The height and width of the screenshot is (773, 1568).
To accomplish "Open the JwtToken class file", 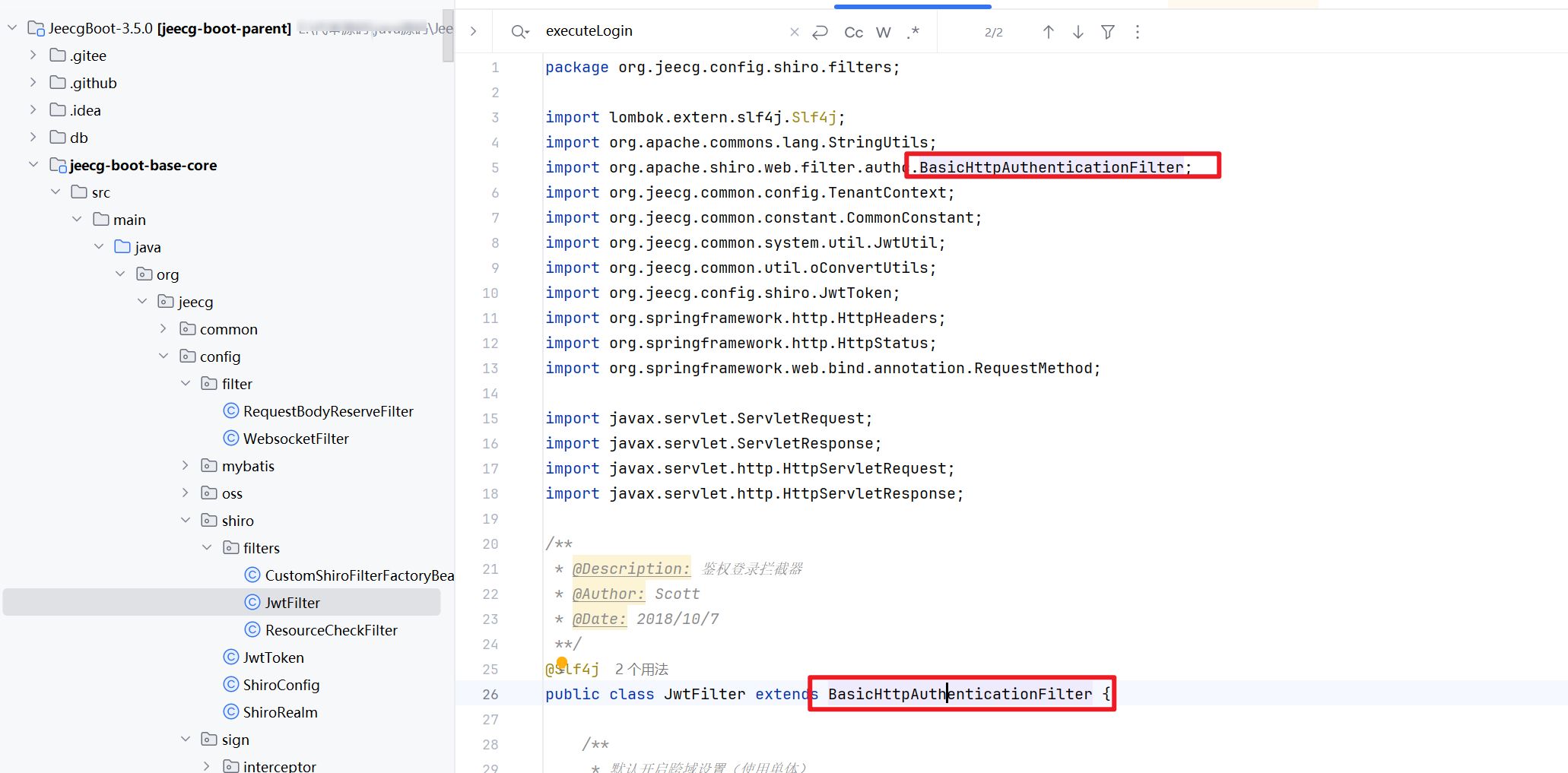I will [273, 657].
